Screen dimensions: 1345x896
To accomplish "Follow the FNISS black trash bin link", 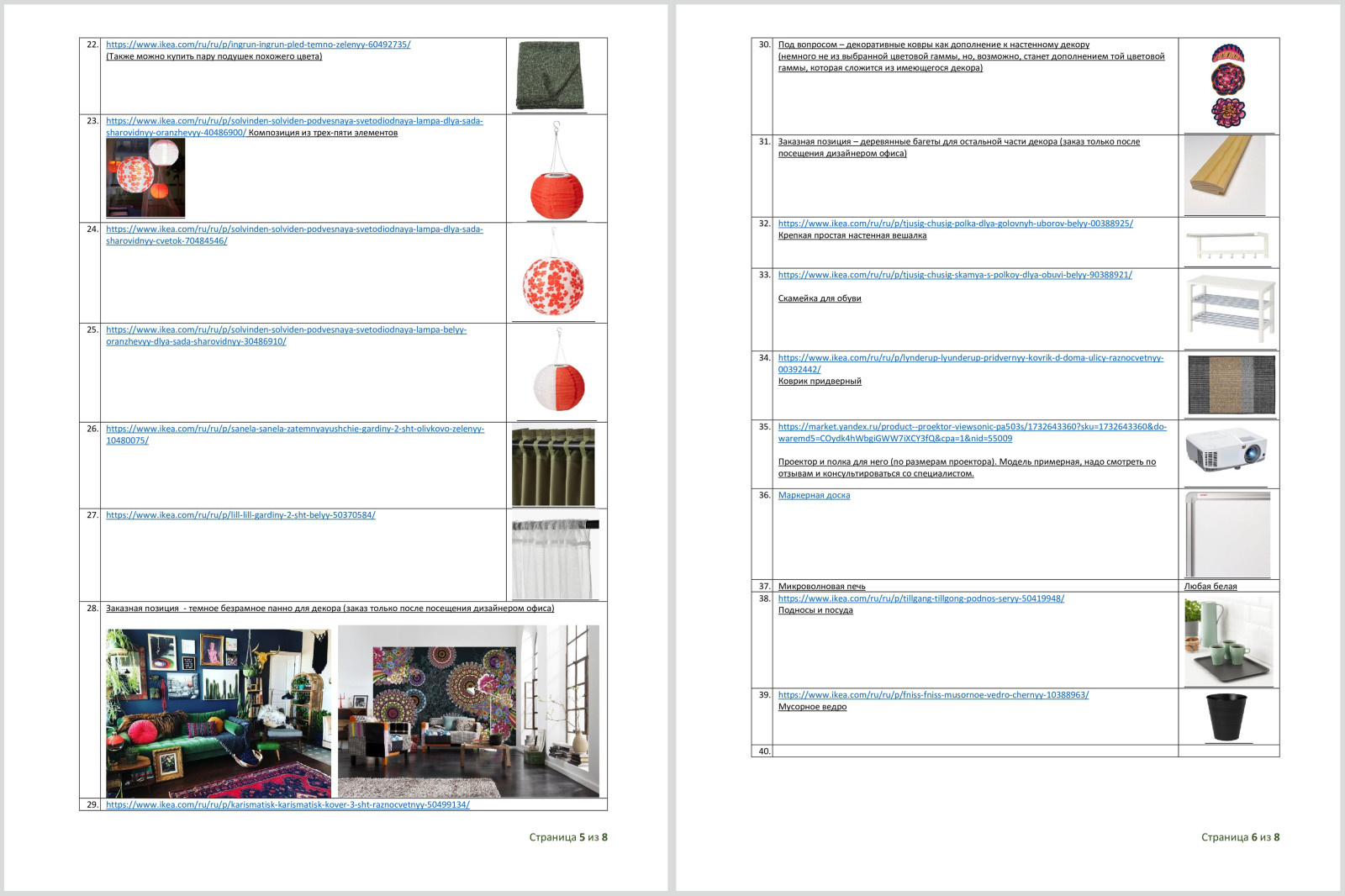I will 933,695.
